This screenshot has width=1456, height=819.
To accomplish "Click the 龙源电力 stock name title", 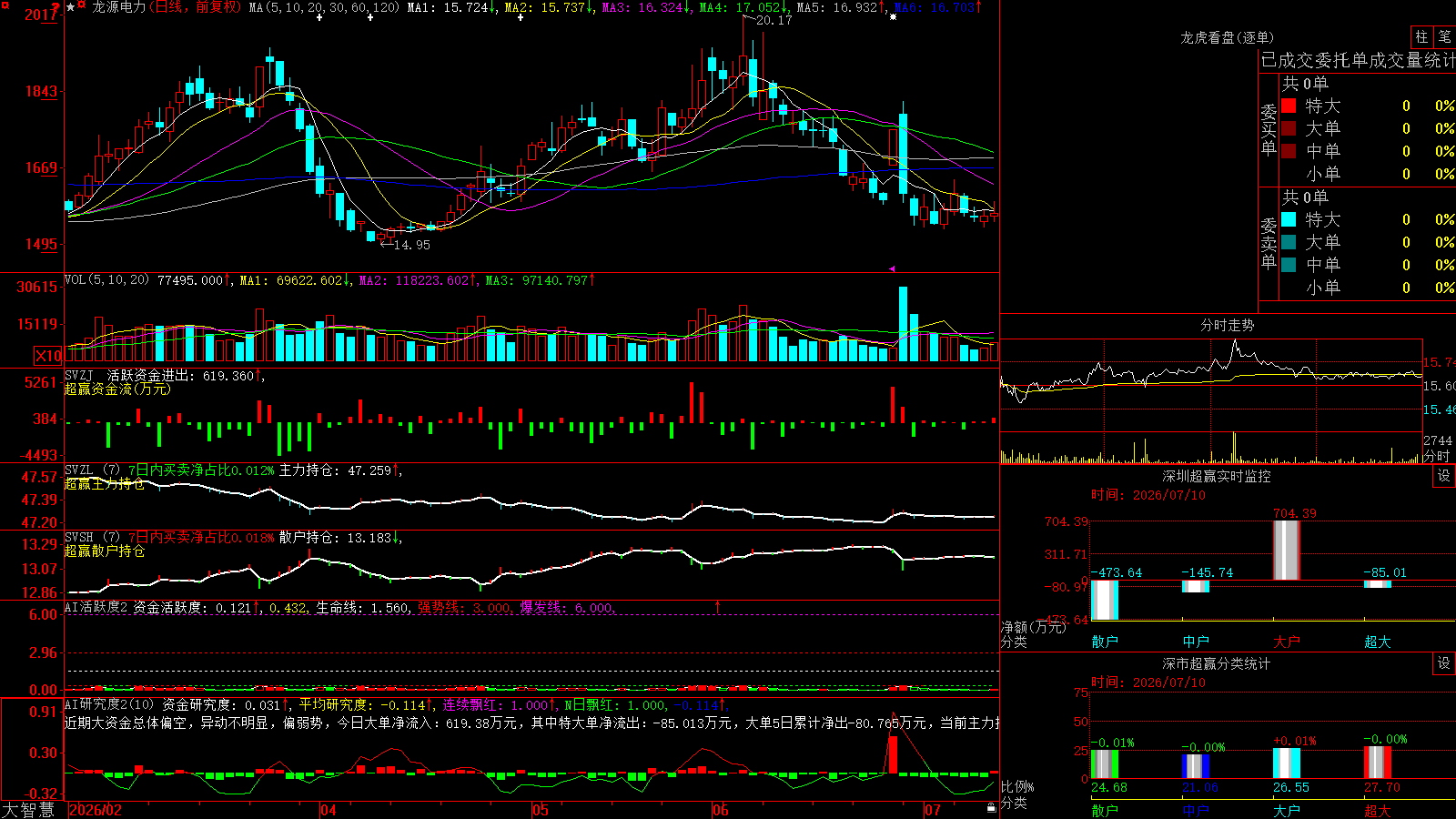I will pos(118,7).
